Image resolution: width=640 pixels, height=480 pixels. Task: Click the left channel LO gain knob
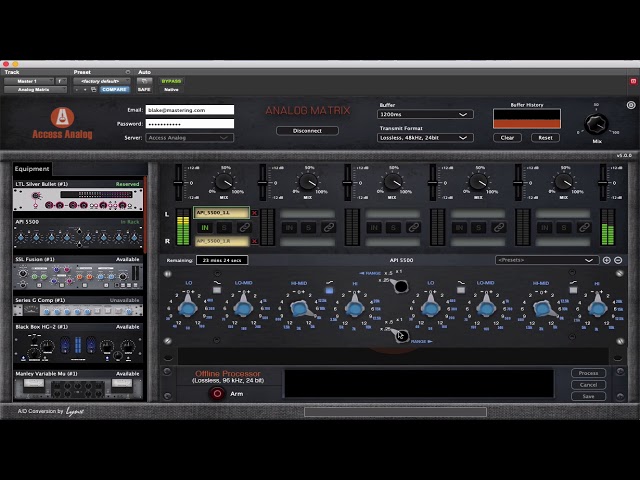click(x=187, y=307)
